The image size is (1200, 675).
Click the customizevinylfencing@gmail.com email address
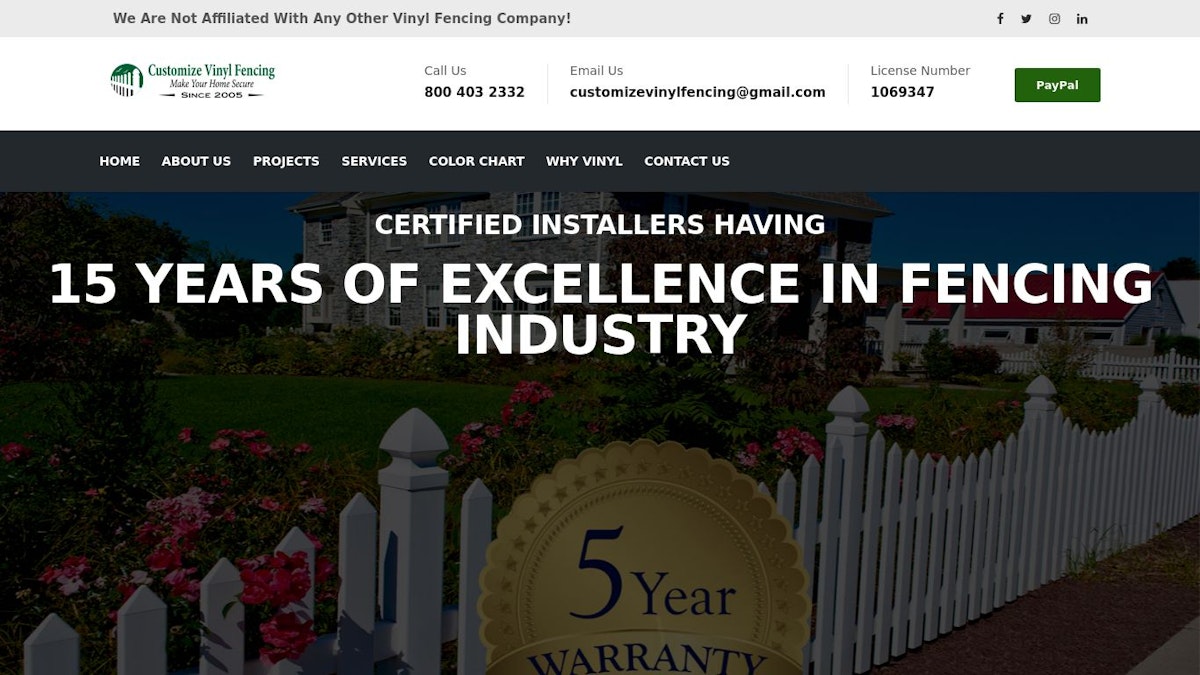click(x=697, y=92)
